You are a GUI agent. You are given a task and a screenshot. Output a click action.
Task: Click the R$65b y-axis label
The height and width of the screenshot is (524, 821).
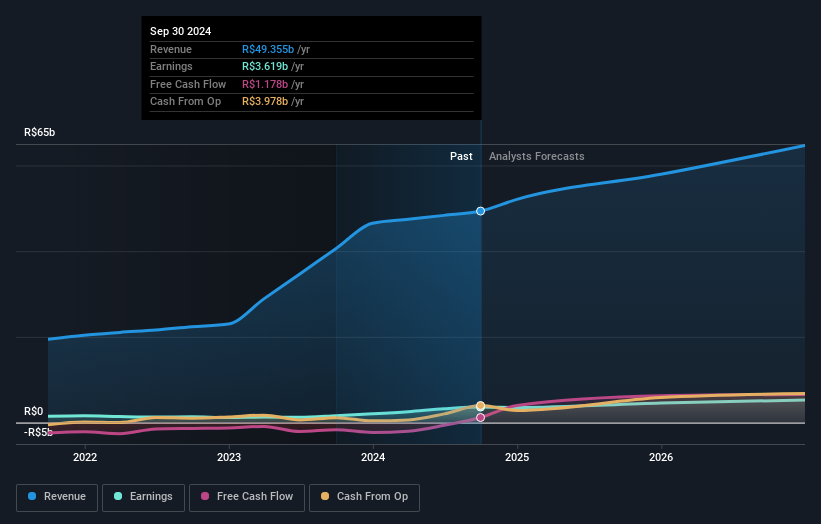click(x=39, y=132)
